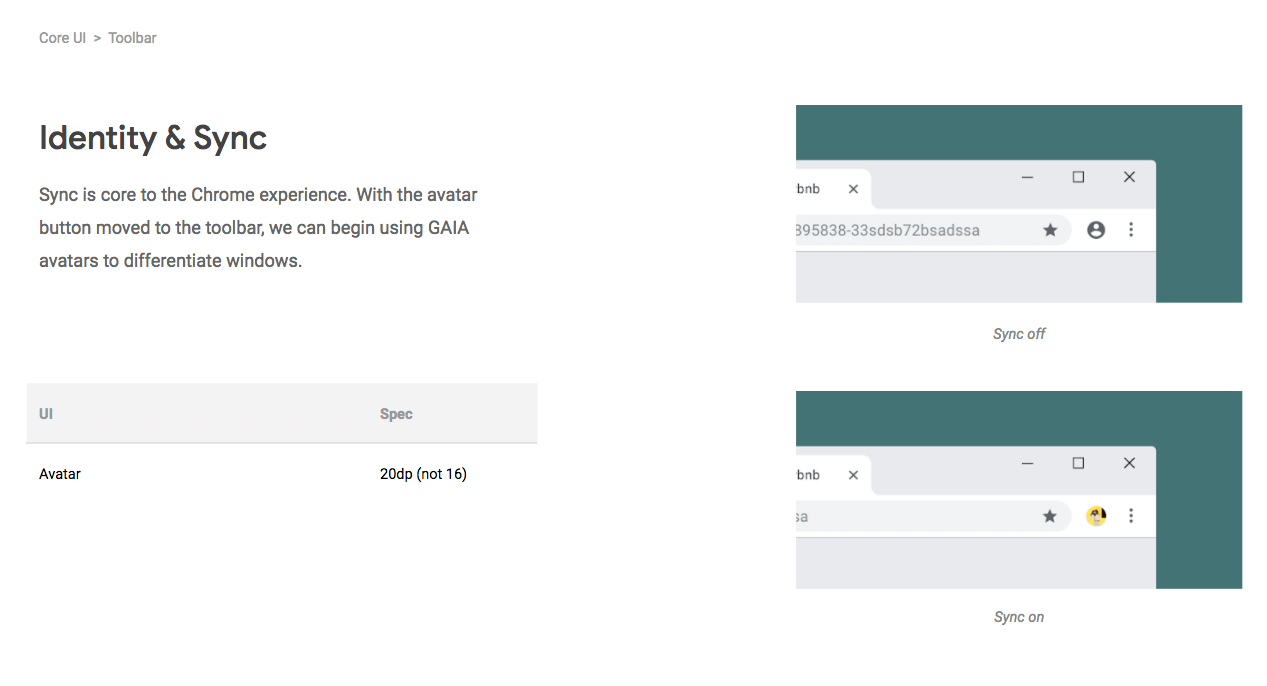Click the Spec column header
This screenshot has width=1267, height=686.
click(x=396, y=414)
